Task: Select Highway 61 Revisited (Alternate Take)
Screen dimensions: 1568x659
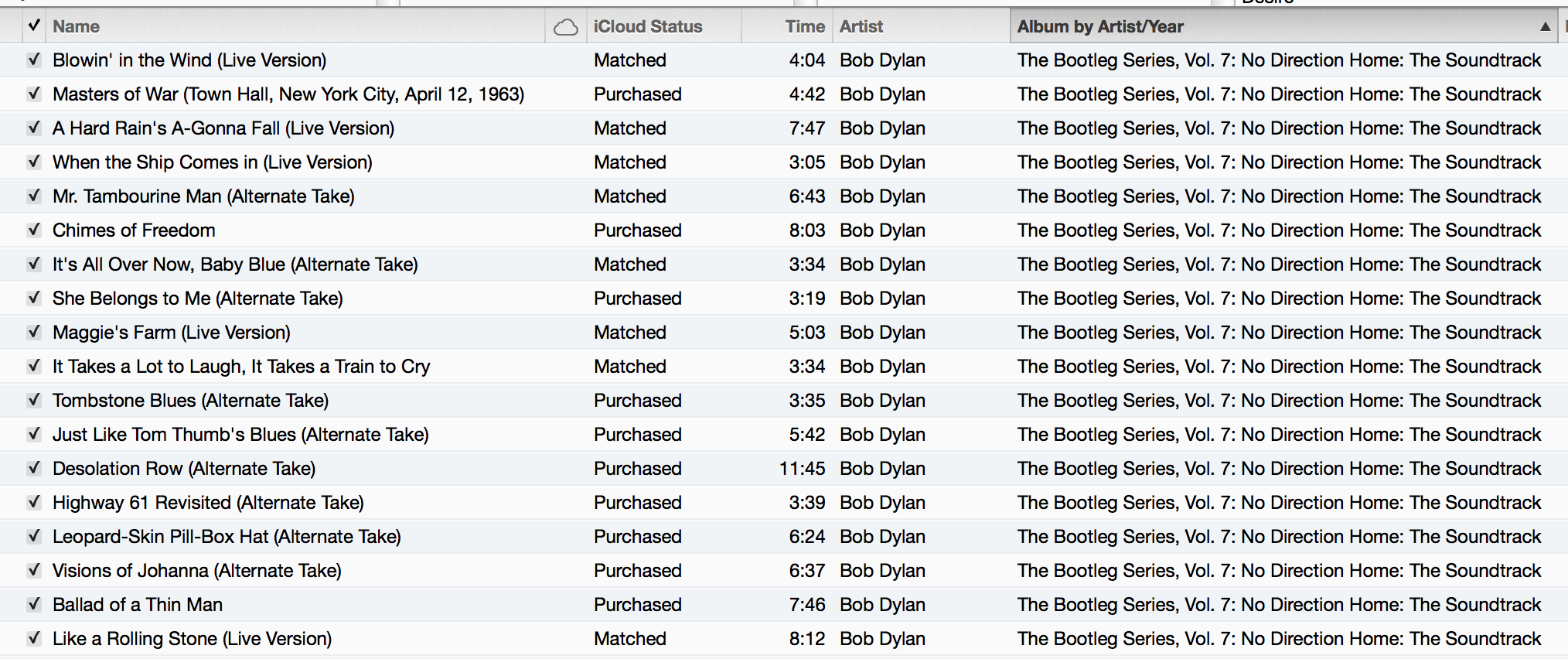Action: point(208,503)
